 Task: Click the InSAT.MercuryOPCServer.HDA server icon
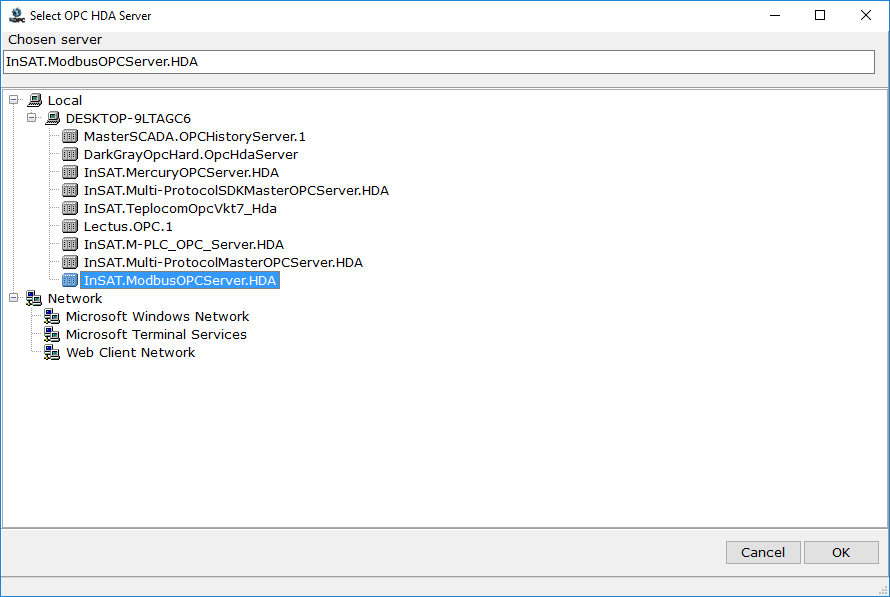[x=70, y=173]
